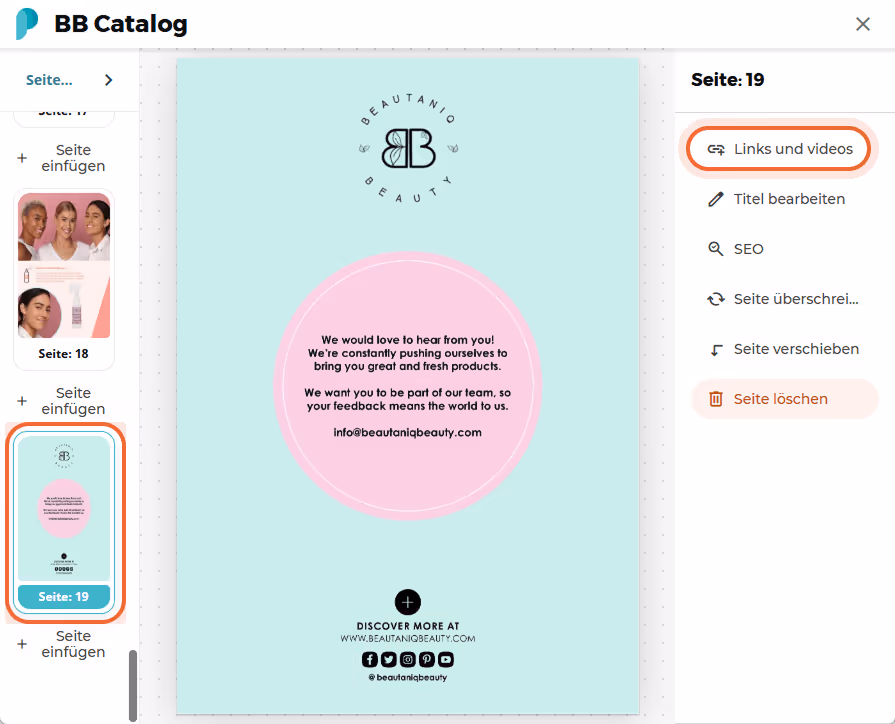This screenshot has height=724, width=895.
Task: Click the Seite löschen trash icon
Action: tap(715, 399)
